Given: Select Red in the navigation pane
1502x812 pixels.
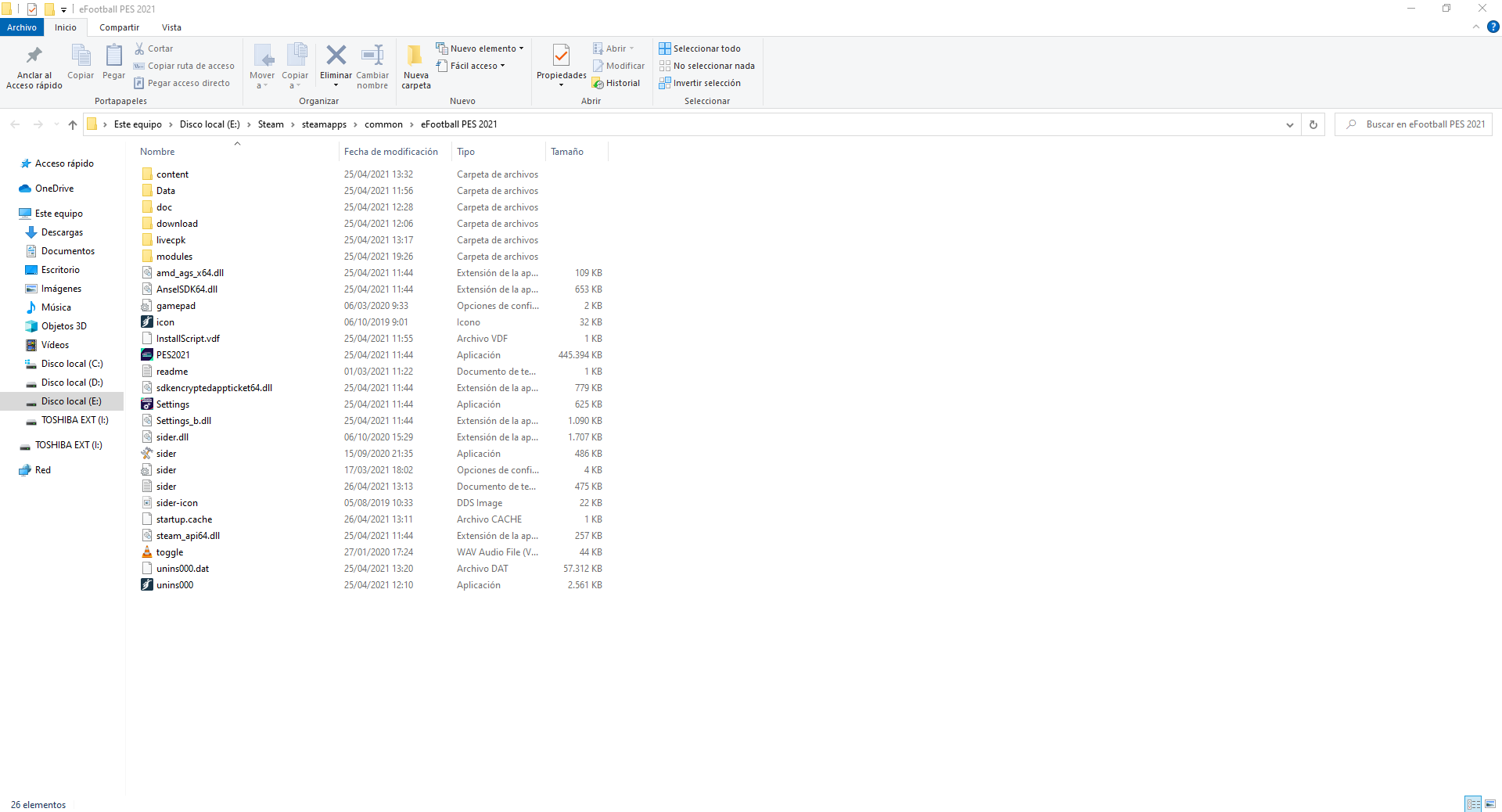Looking at the screenshot, I should point(42,470).
